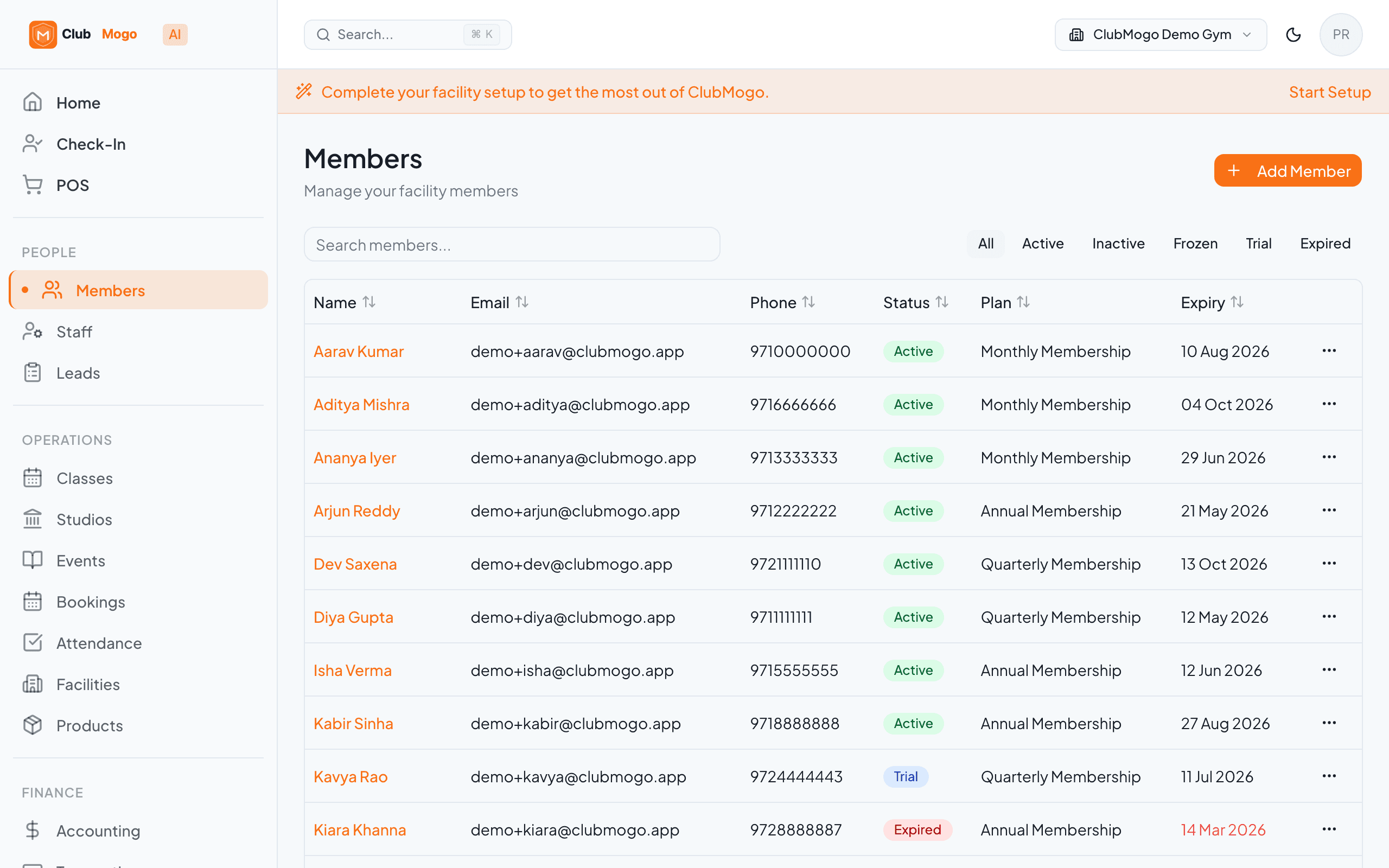Open actions menu for Arjun Reddy
The image size is (1389, 868).
coord(1329,510)
